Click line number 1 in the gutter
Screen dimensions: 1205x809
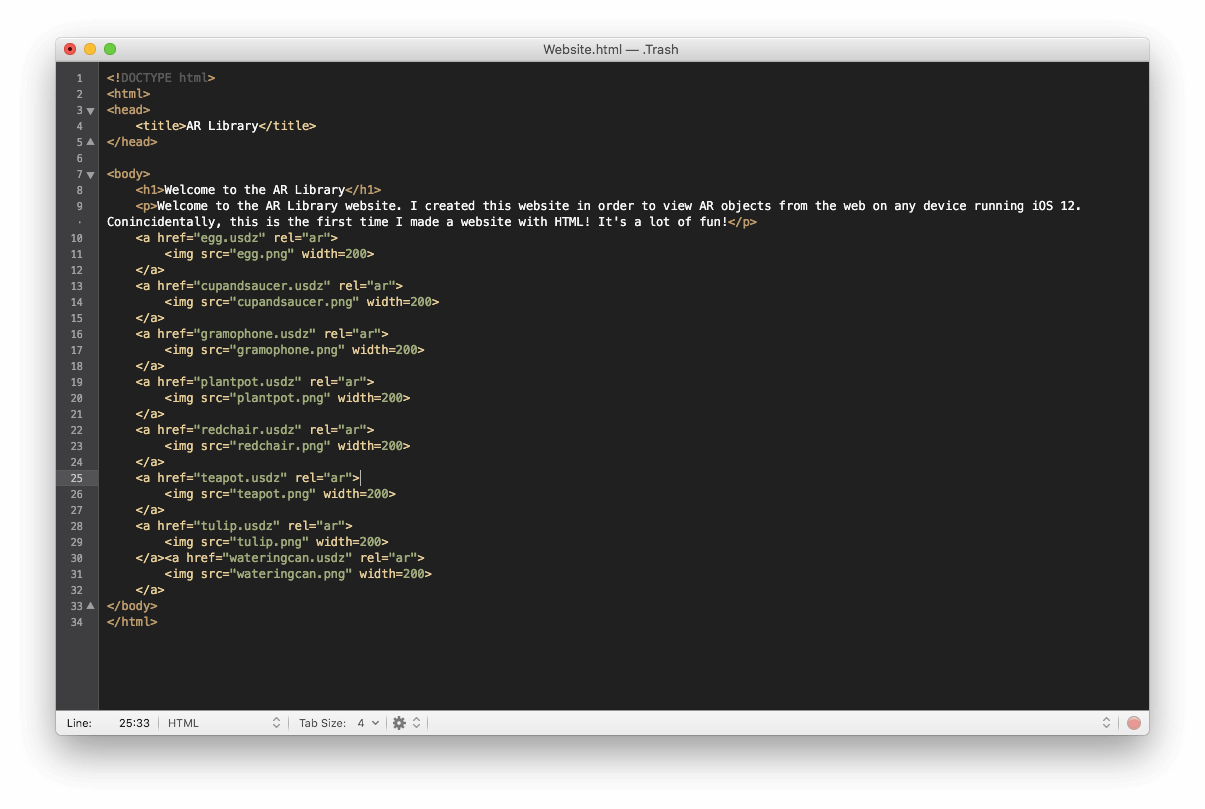coord(79,78)
